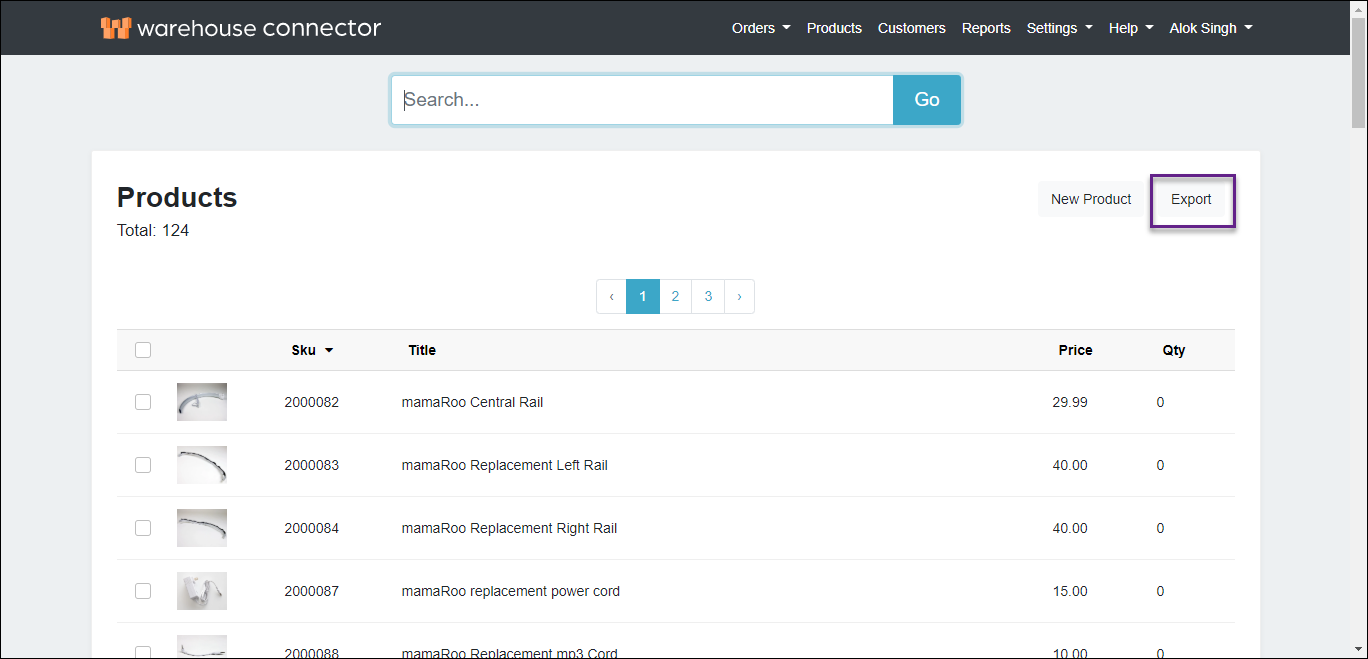
Task: Click inside the Search input field
Action: click(640, 100)
